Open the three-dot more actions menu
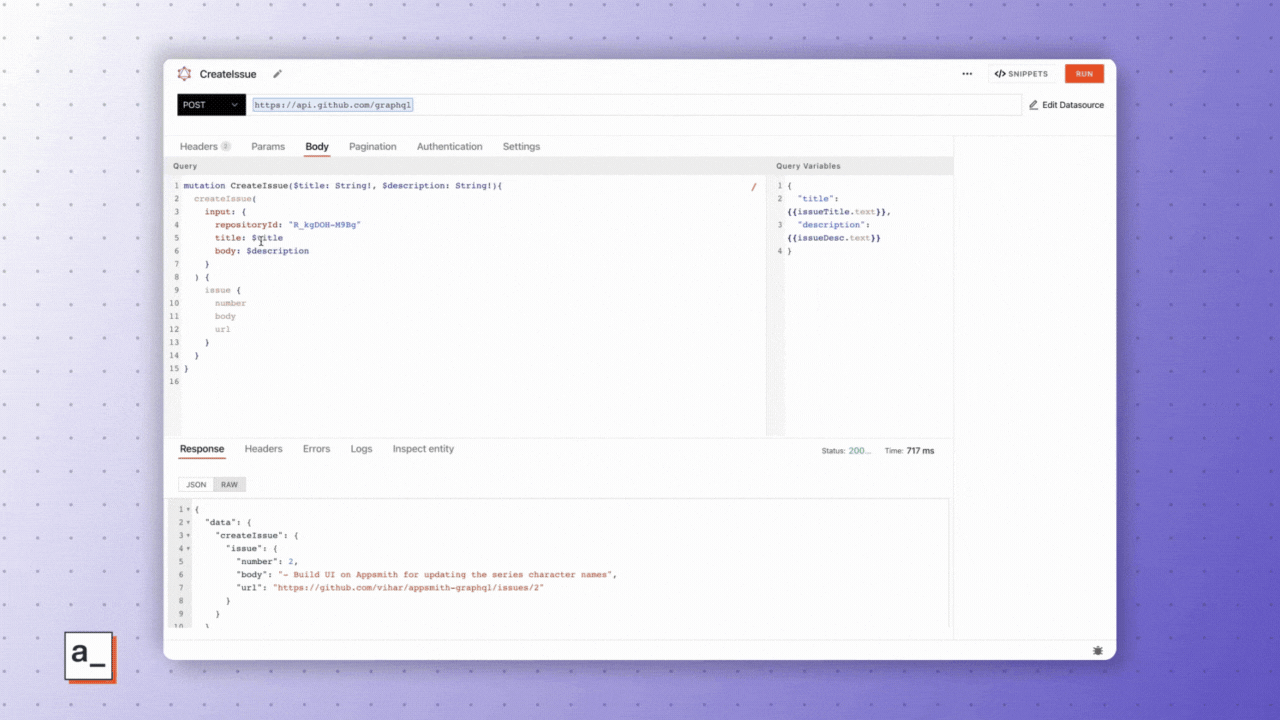Viewport: 1280px width, 720px height. 967,74
